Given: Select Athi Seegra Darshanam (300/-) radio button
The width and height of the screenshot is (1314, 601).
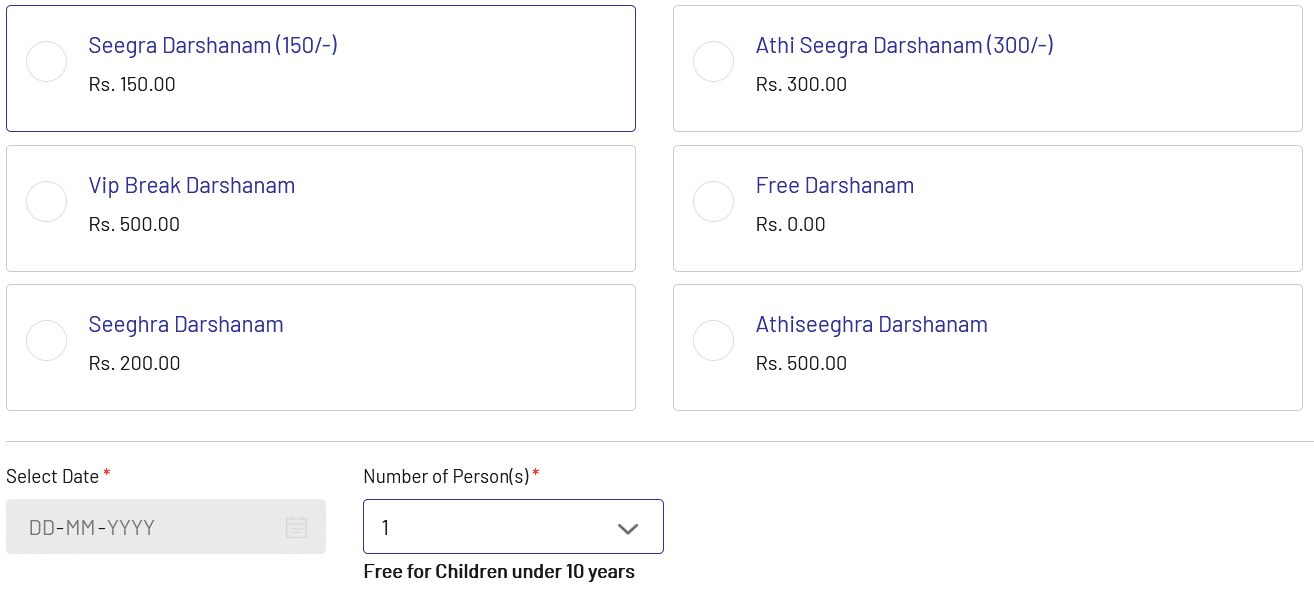Looking at the screenshot, I should pos(713,62).
